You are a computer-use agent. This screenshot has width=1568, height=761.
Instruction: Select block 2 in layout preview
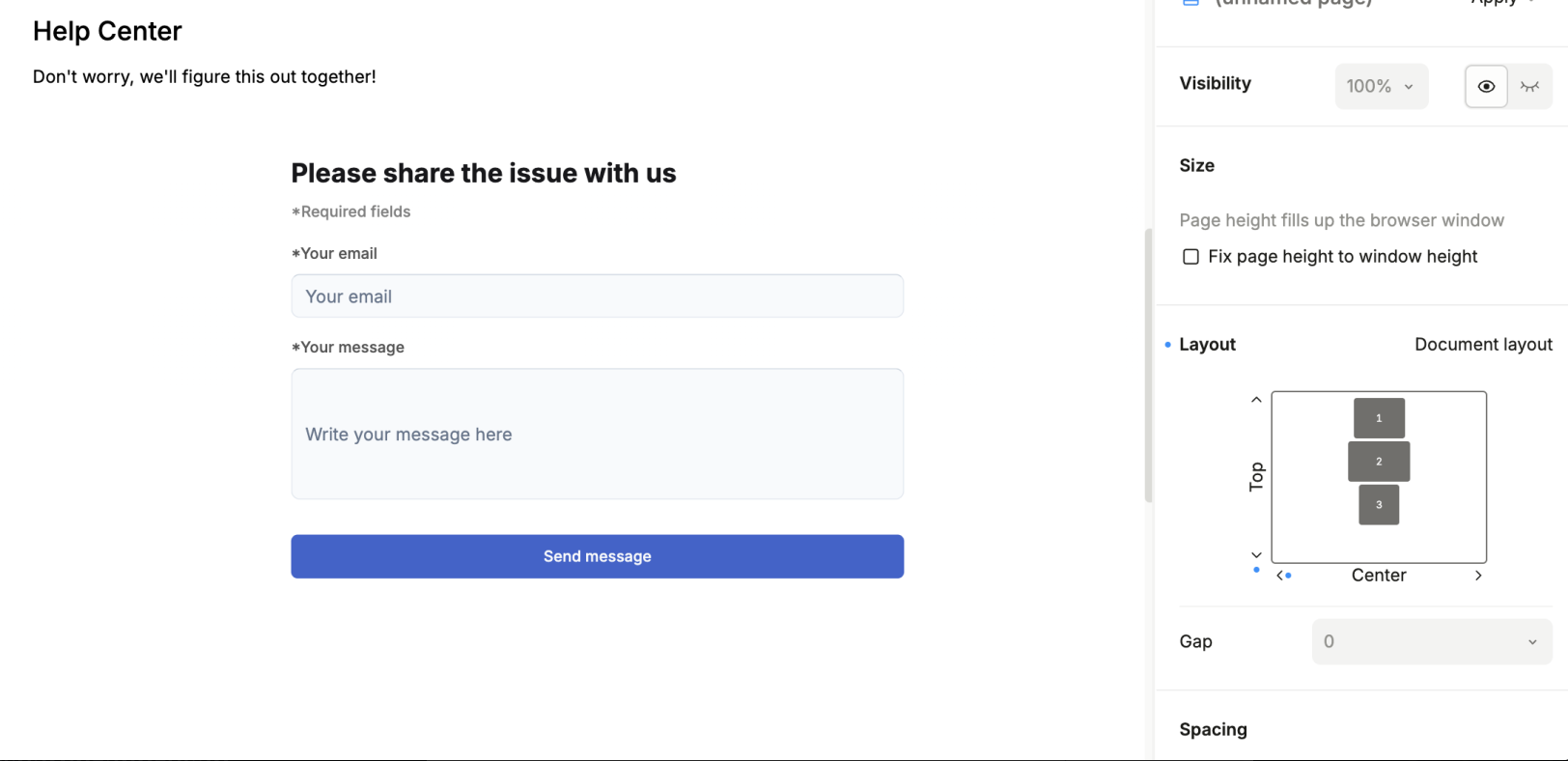point(1379,462)
